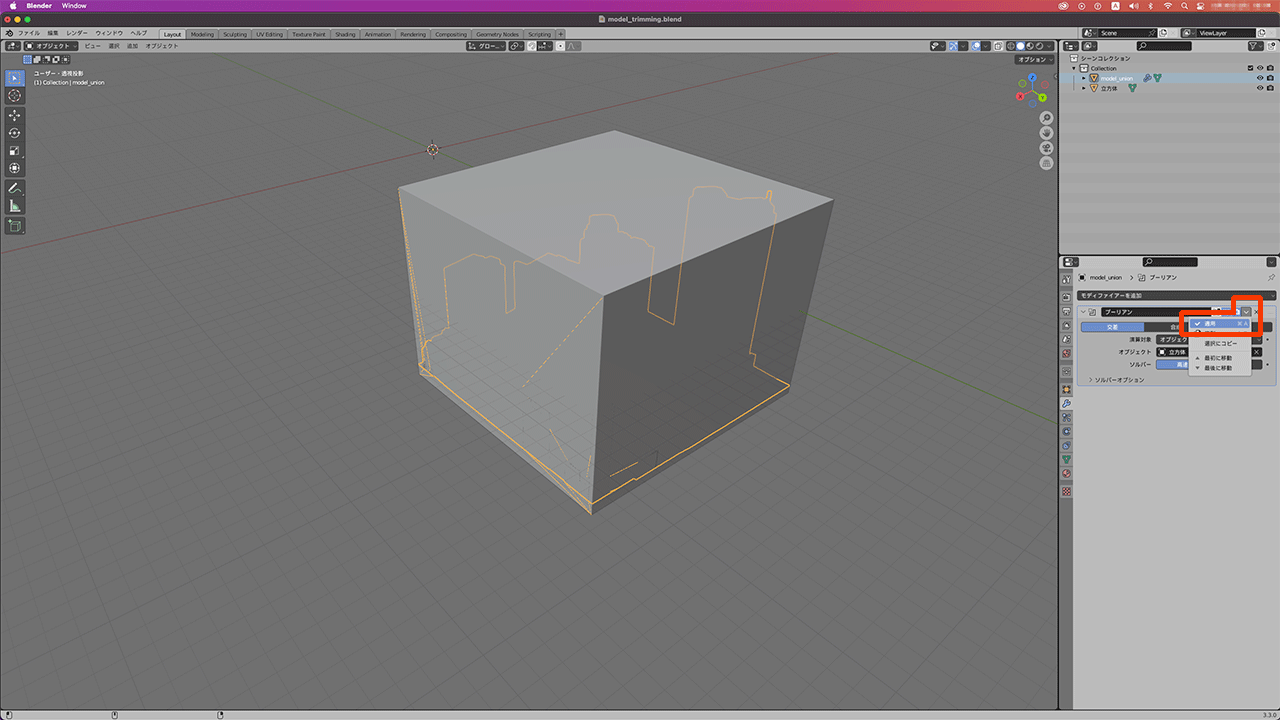
Task: Select 交差 boolean operation button
Action: (1112, 327)
